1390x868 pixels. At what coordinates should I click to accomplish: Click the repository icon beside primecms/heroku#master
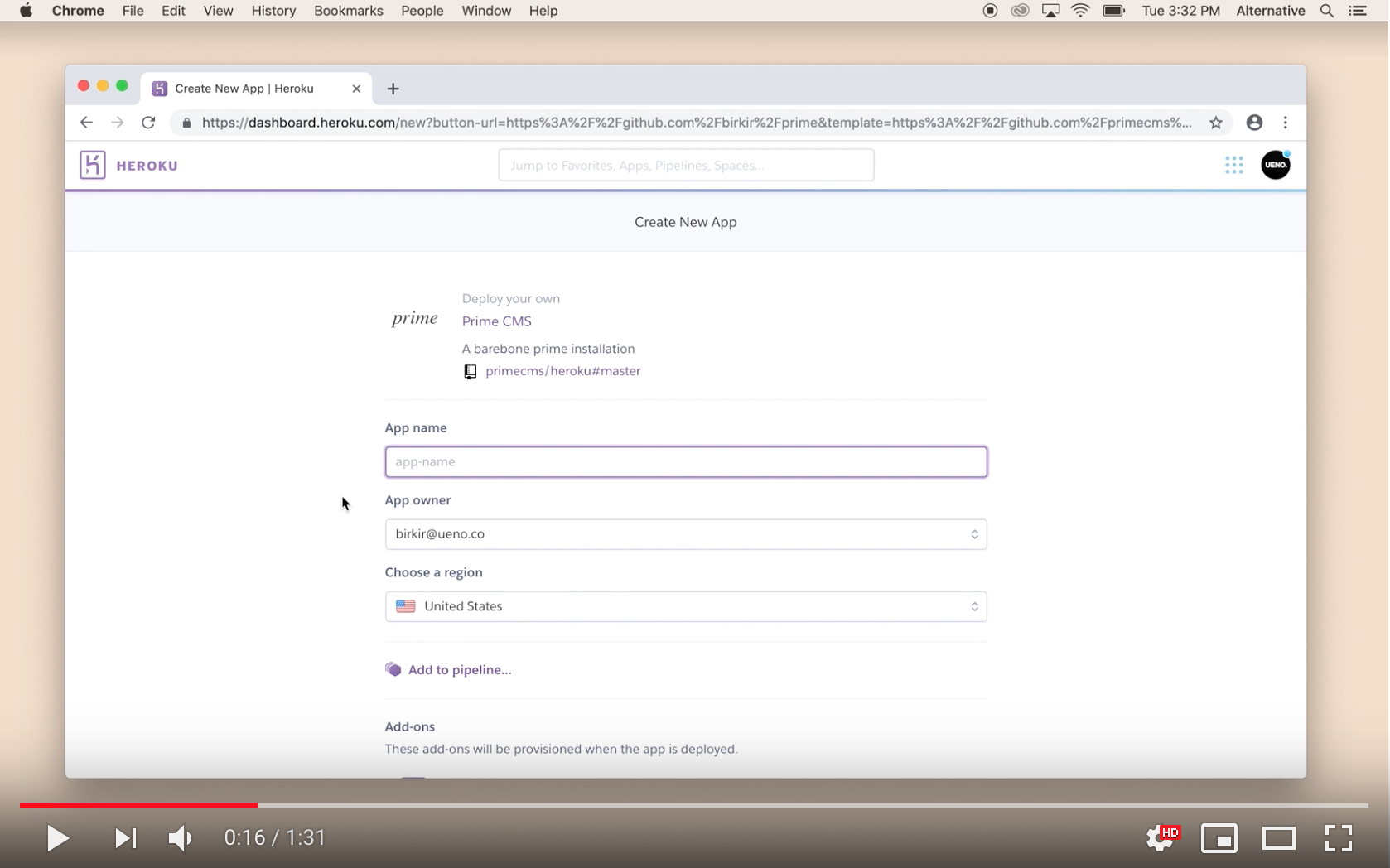click(x=470, y=371)
